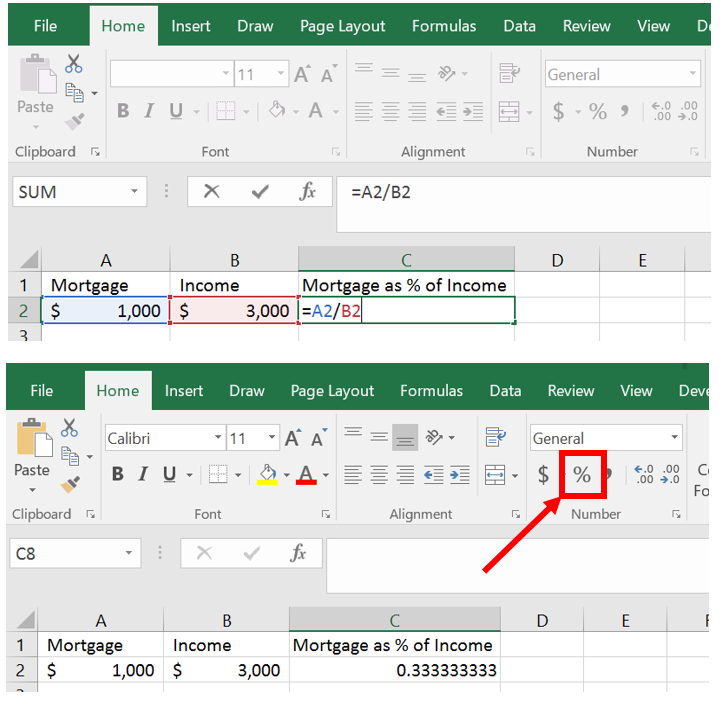Open File tab in upper ribbon

[45, 26]
